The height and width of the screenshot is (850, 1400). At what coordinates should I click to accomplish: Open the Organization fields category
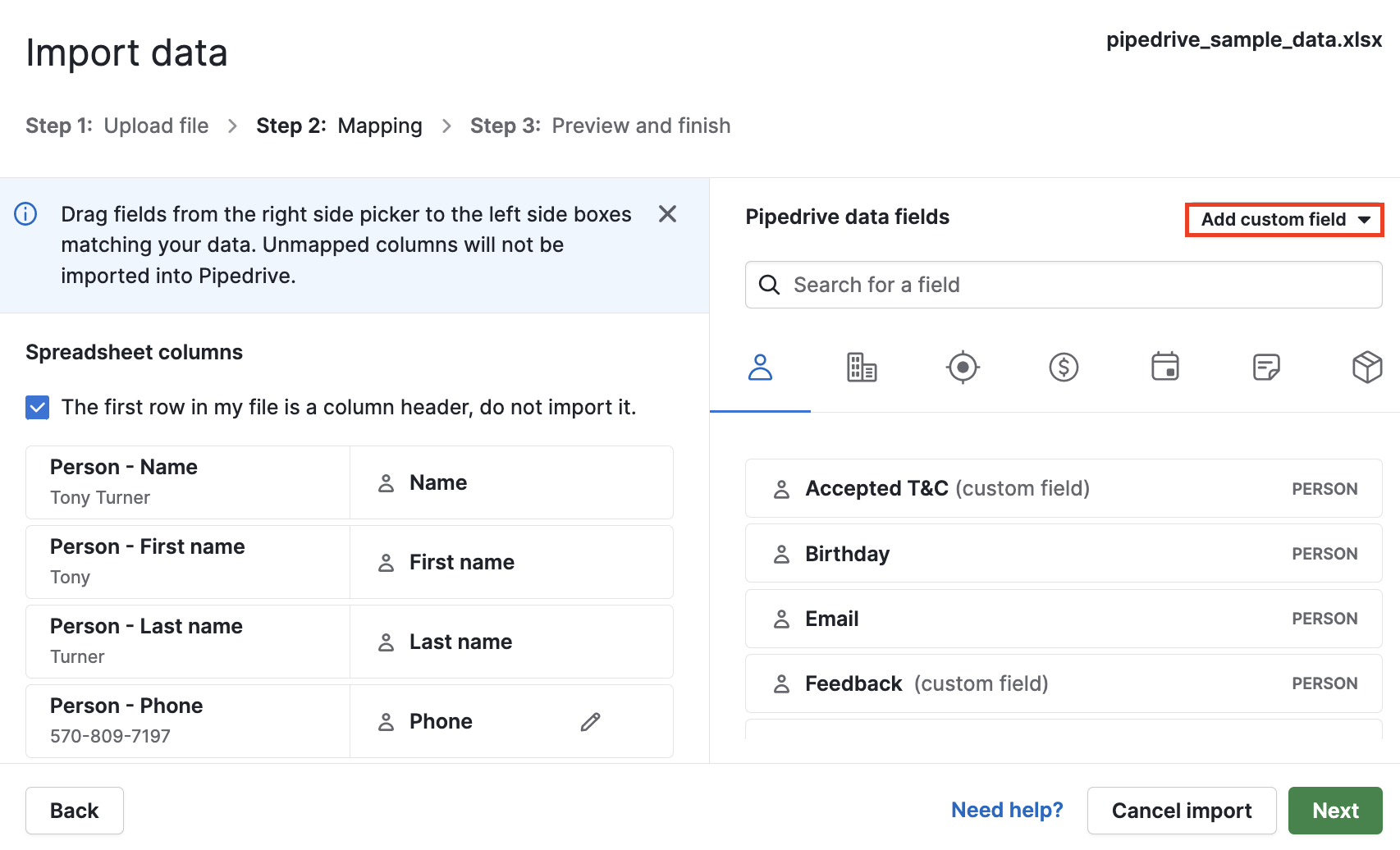click(x=862, y=368)
